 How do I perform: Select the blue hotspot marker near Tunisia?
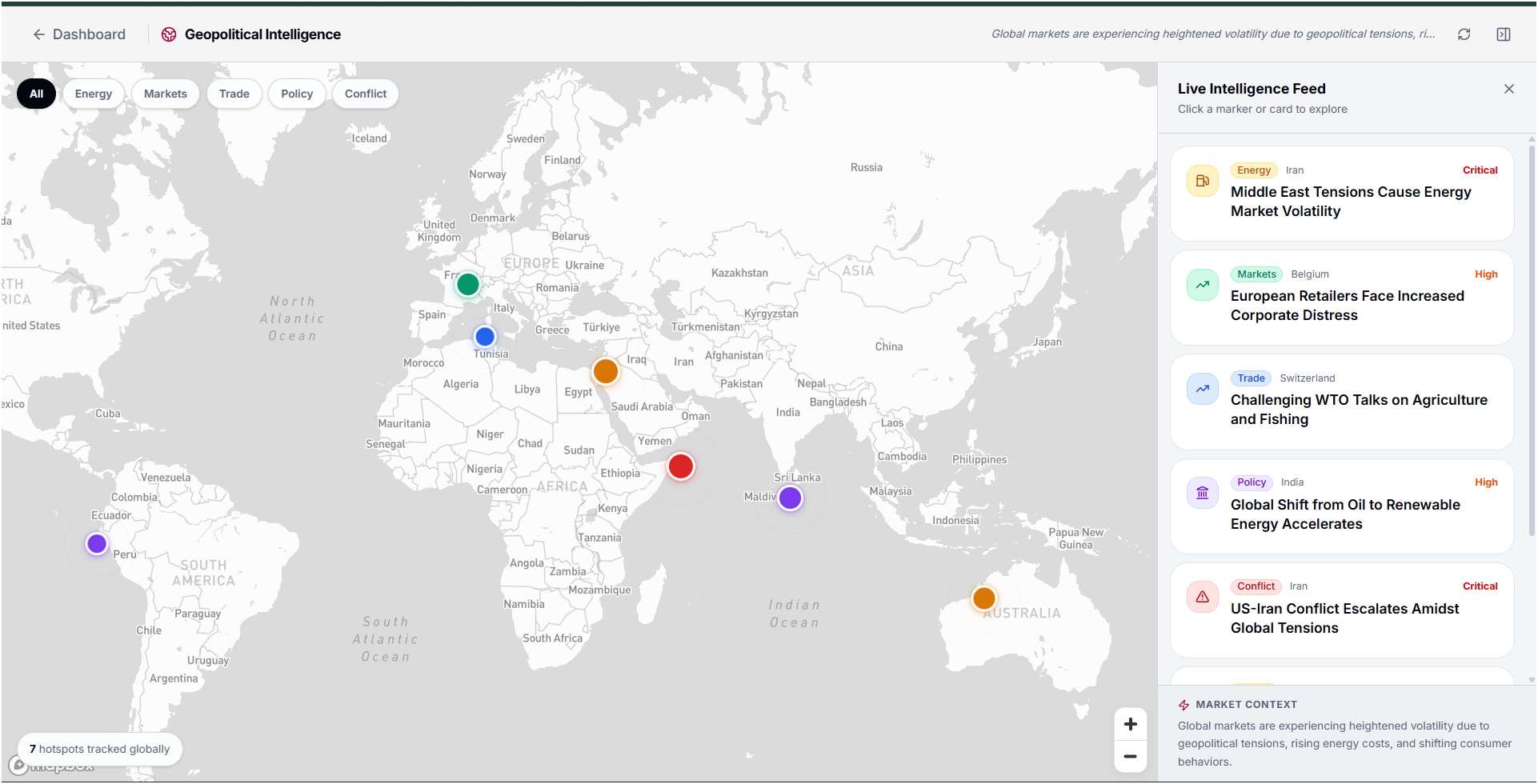point(485,337)
